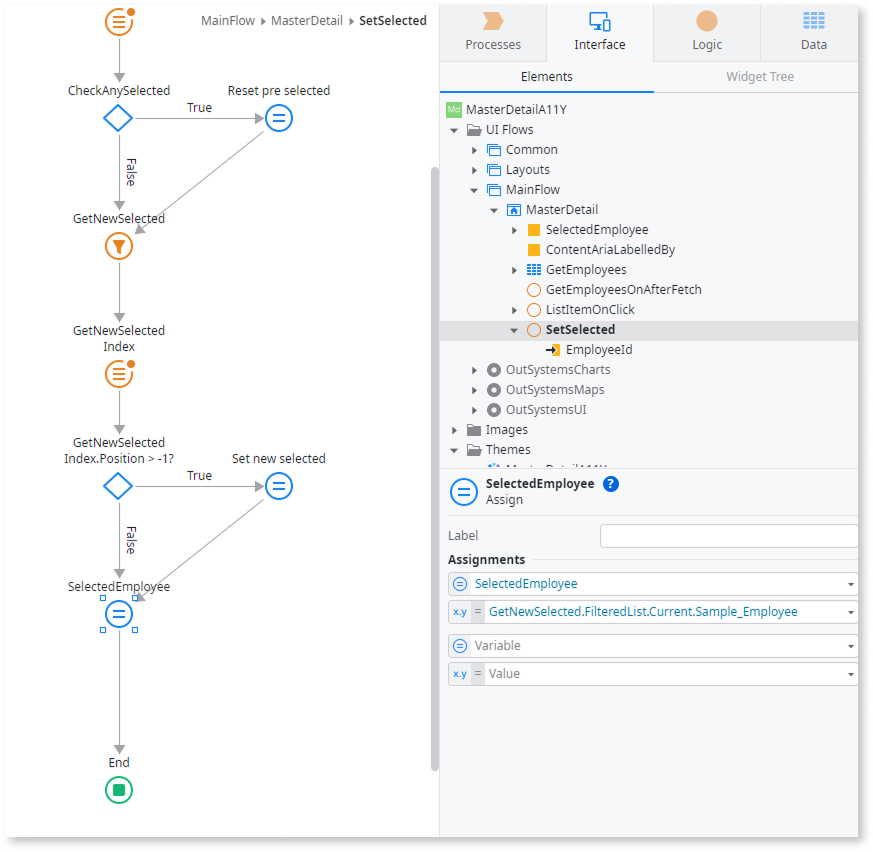Screen dimensions: 873x852
Task: Click the ListItemOnClick action icon
Action: click(533, 310)
